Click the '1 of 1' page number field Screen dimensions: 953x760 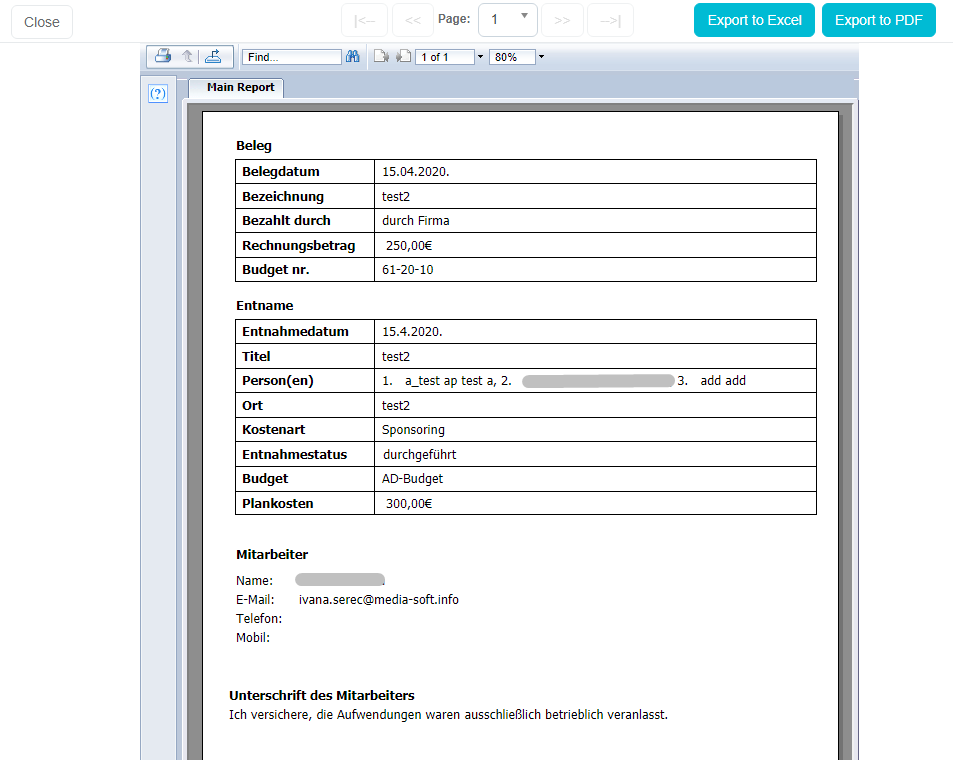tap(444, 57)
